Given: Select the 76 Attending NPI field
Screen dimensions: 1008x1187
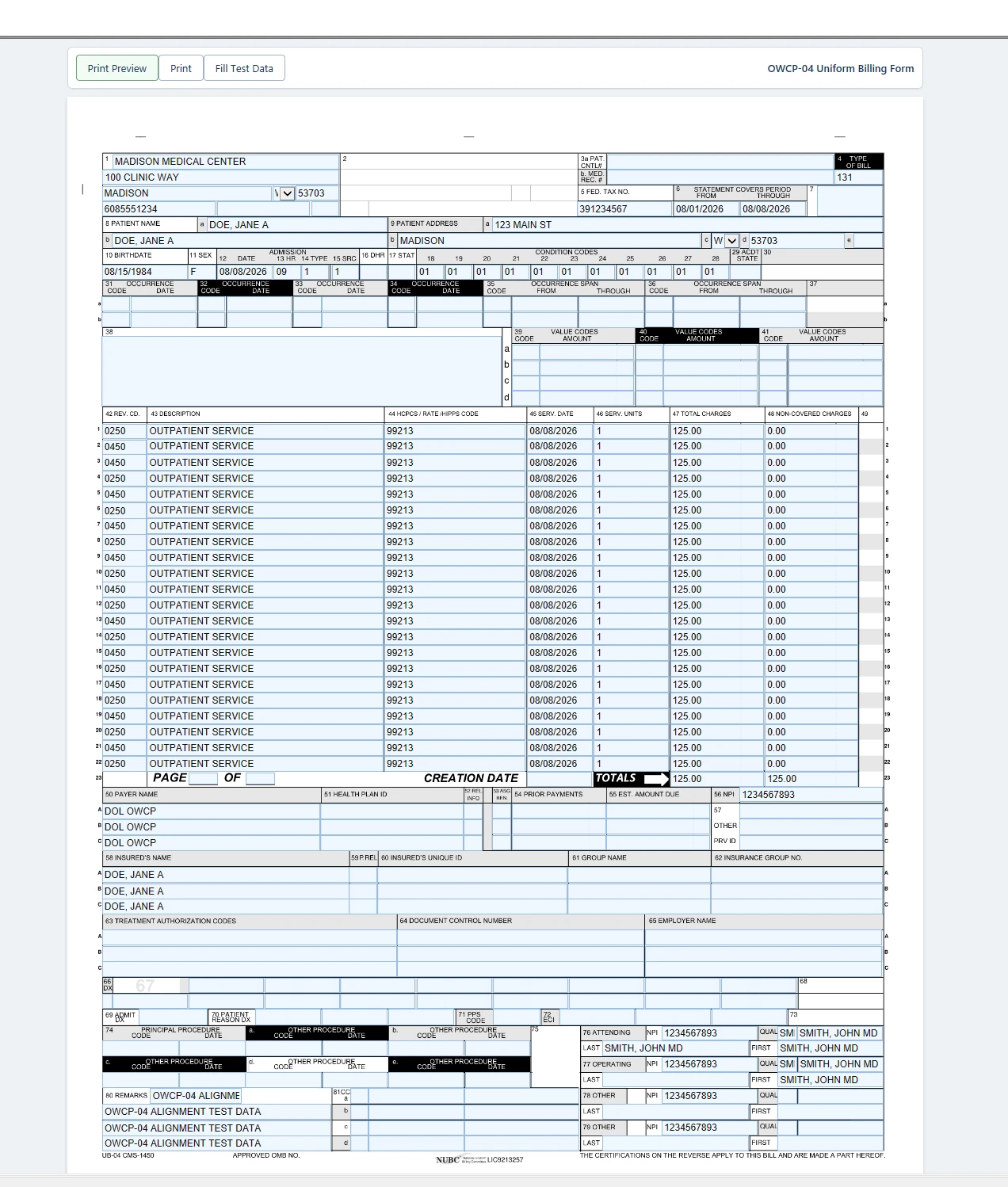Looking at the screenshot, I should [x=709, y=1033].
